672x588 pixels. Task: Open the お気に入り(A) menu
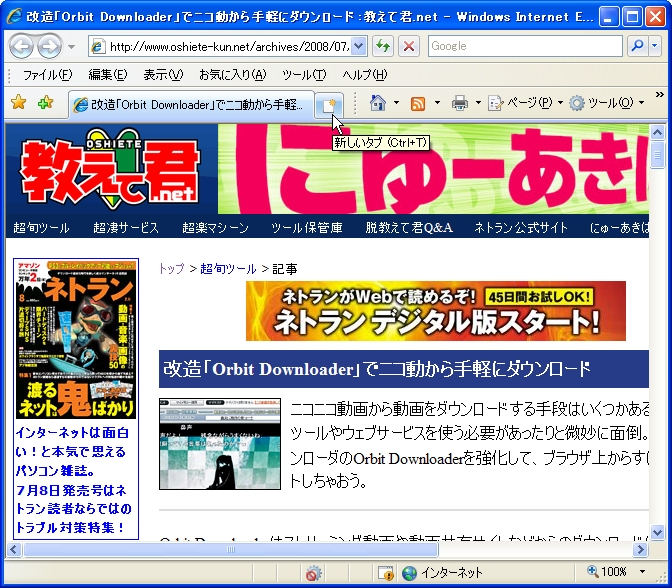coord(232,75)
